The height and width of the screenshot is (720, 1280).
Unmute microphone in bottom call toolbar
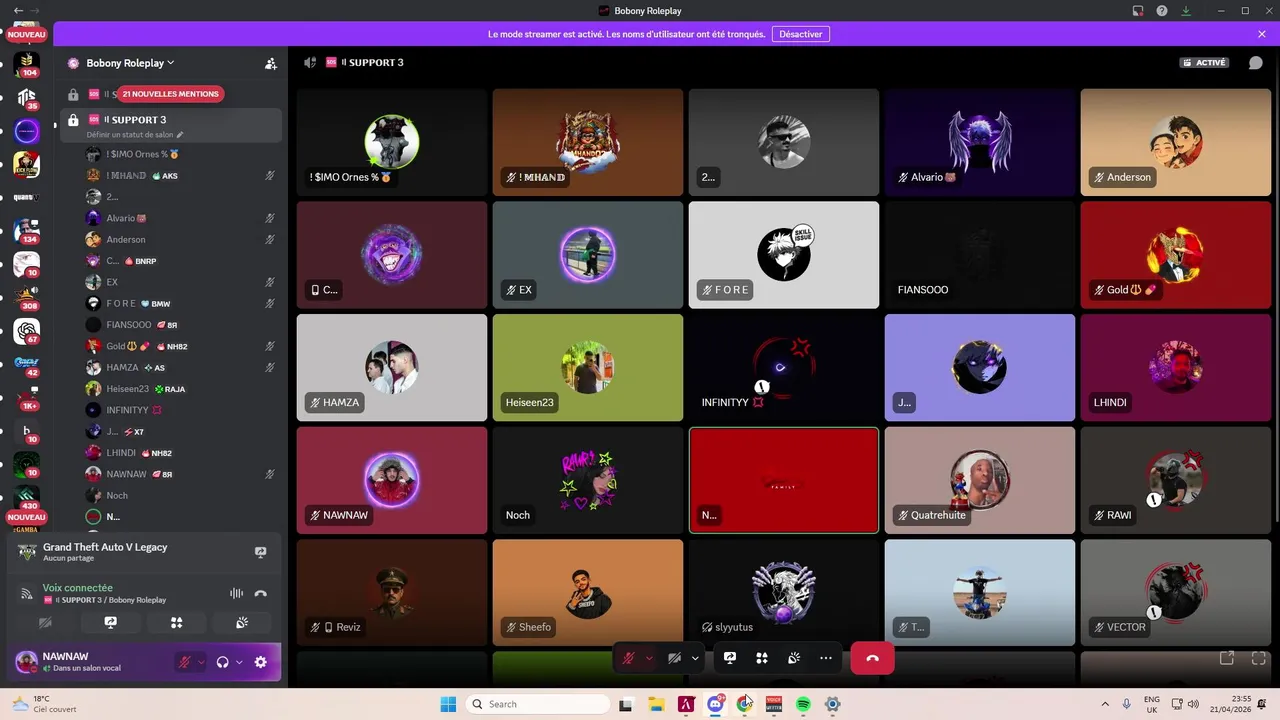pos(629,658)
